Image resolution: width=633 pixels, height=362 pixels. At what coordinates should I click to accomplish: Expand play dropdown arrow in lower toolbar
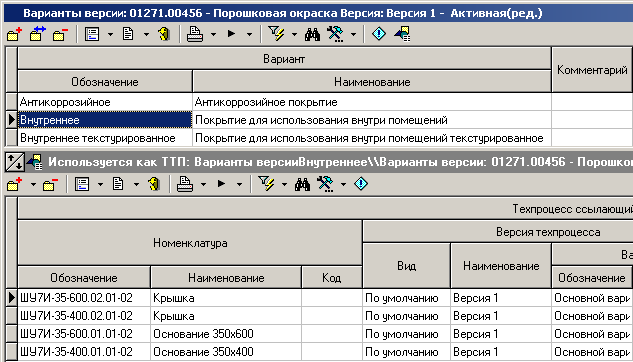(x=239, y=185)
